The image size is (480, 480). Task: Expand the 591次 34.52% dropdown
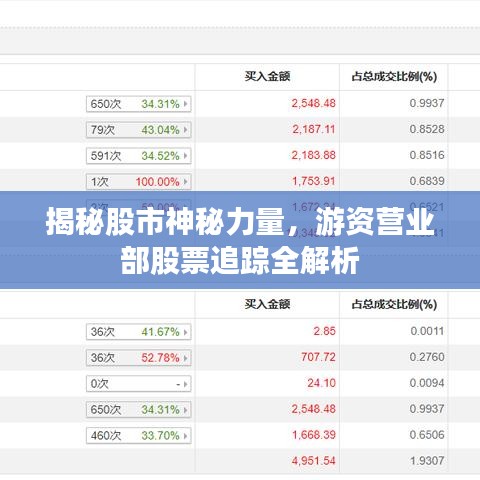click(138, 156)
